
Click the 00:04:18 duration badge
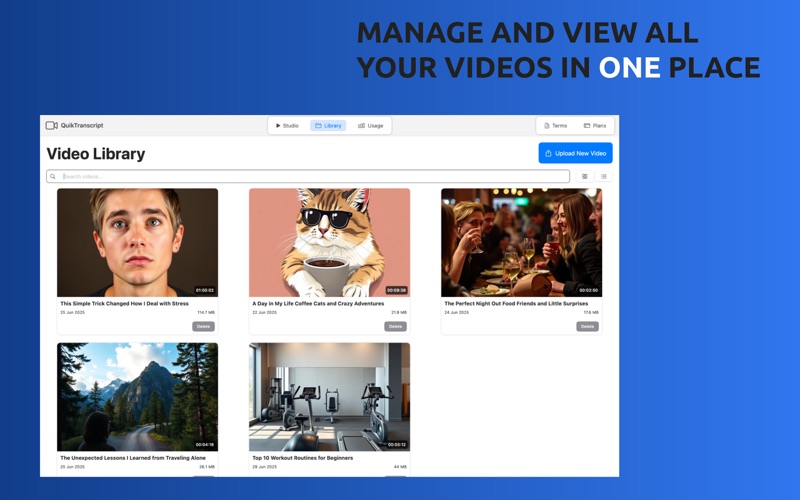[x=205, y=445]
